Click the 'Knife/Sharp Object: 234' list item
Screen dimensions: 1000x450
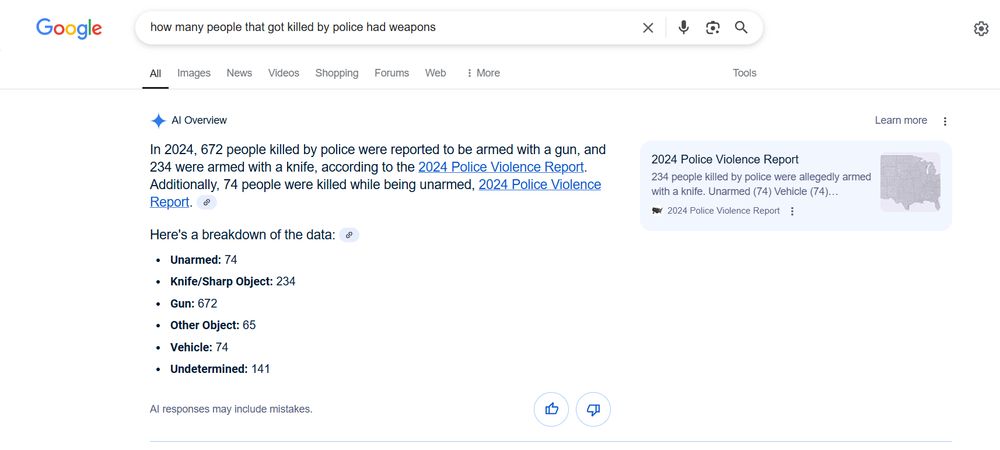(x=233, y=282)
